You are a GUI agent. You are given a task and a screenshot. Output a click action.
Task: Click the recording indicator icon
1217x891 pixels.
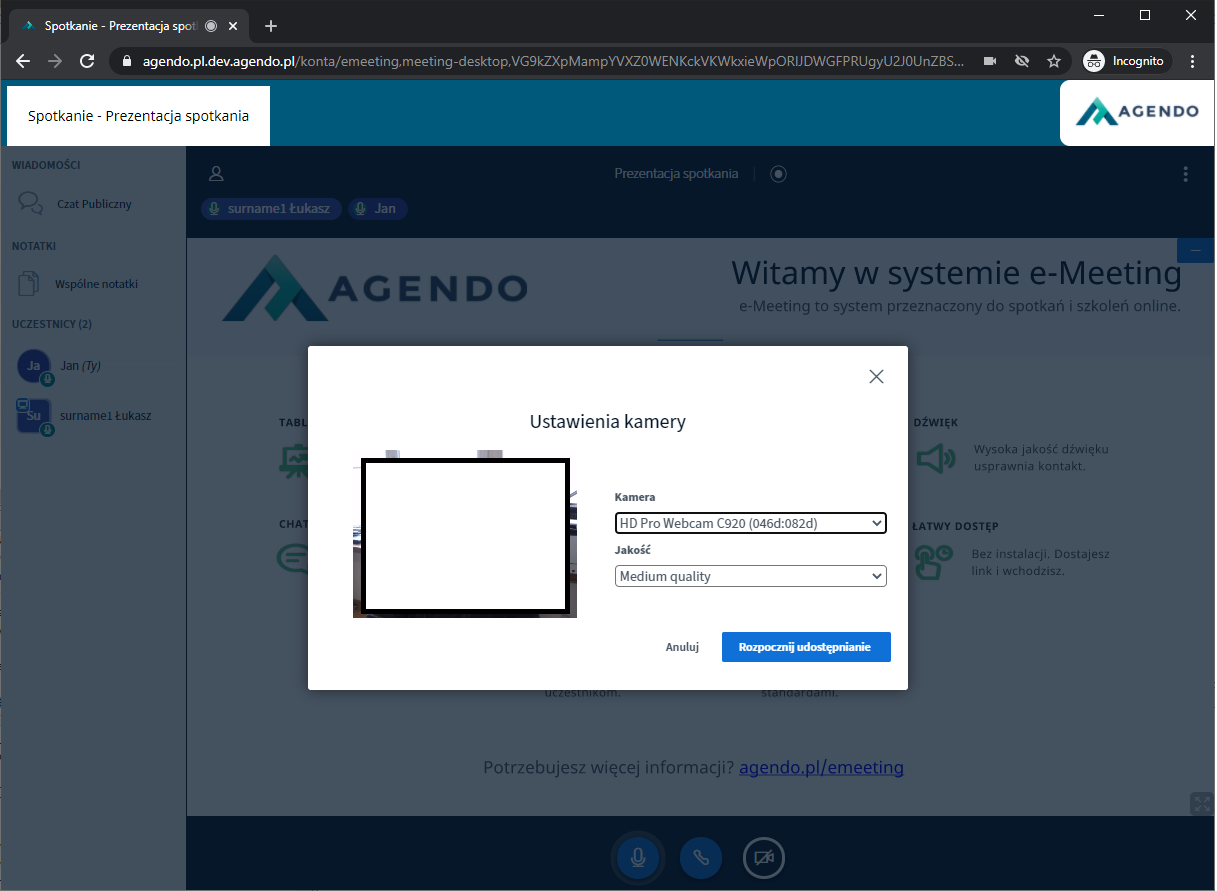point(778,174)
